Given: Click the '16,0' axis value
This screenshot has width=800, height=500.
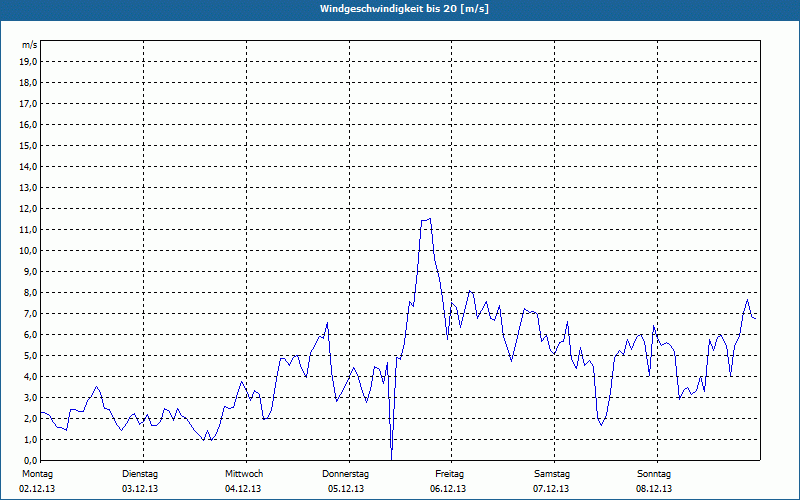Looking at the screenshot, I should pos(29,124).
